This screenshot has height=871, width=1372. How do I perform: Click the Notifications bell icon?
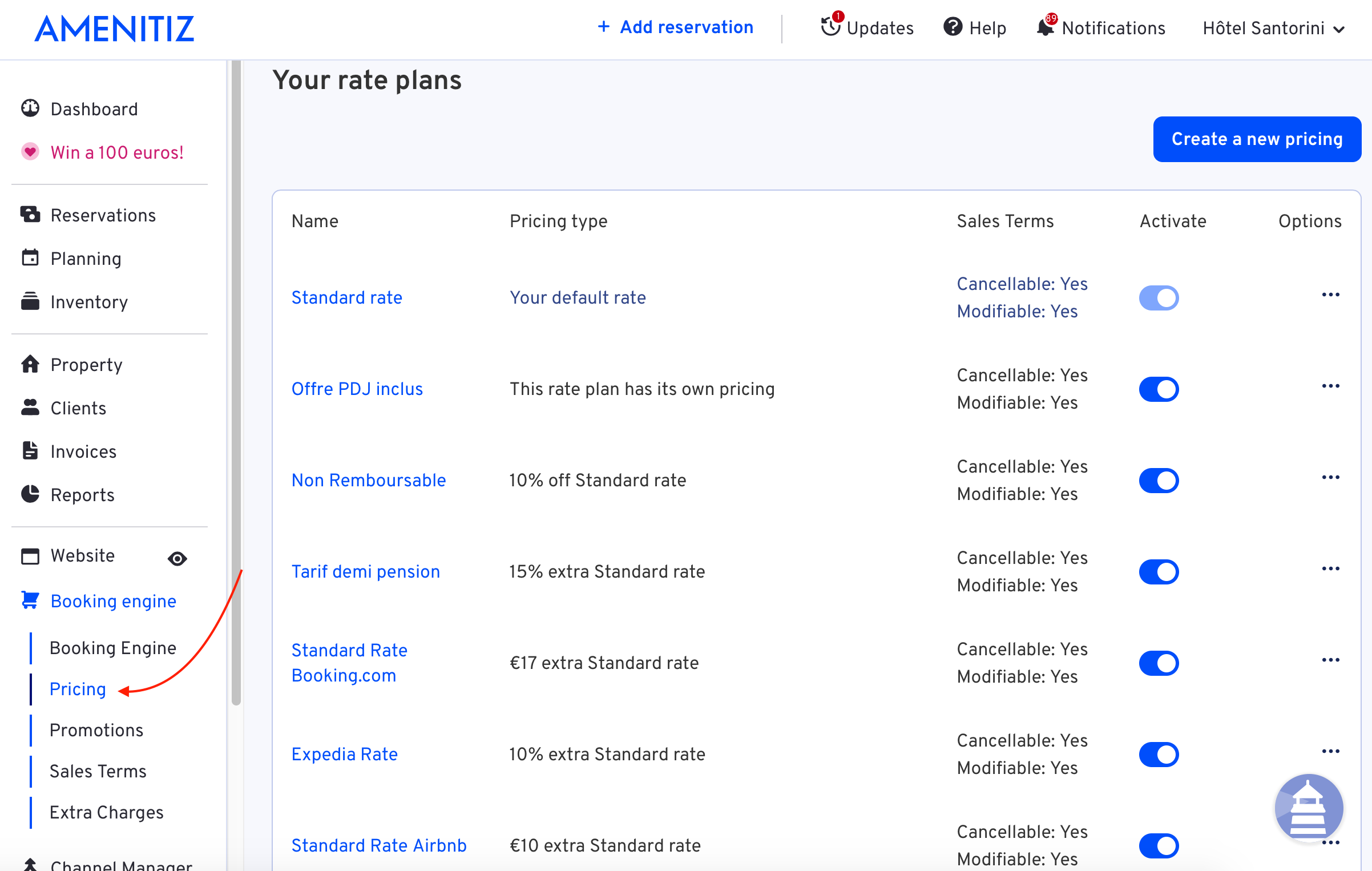(x=1046, y=26)
